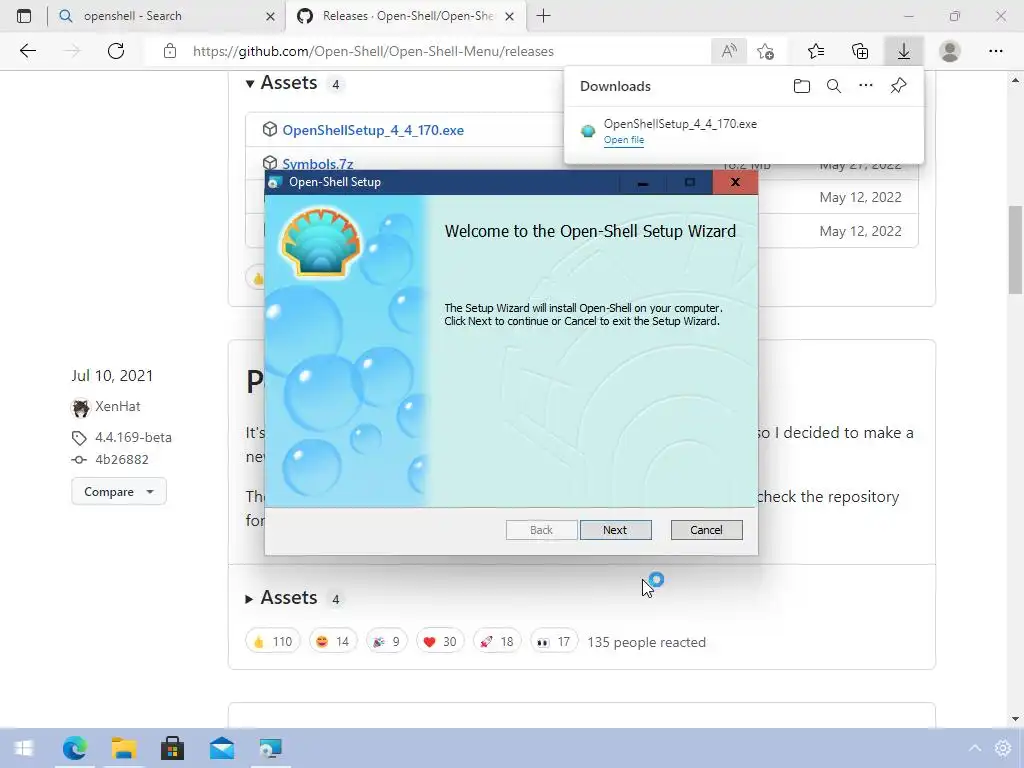Viewport: 1024px width, 768px height.
Task: View site information lock icon
Action: 170,51
